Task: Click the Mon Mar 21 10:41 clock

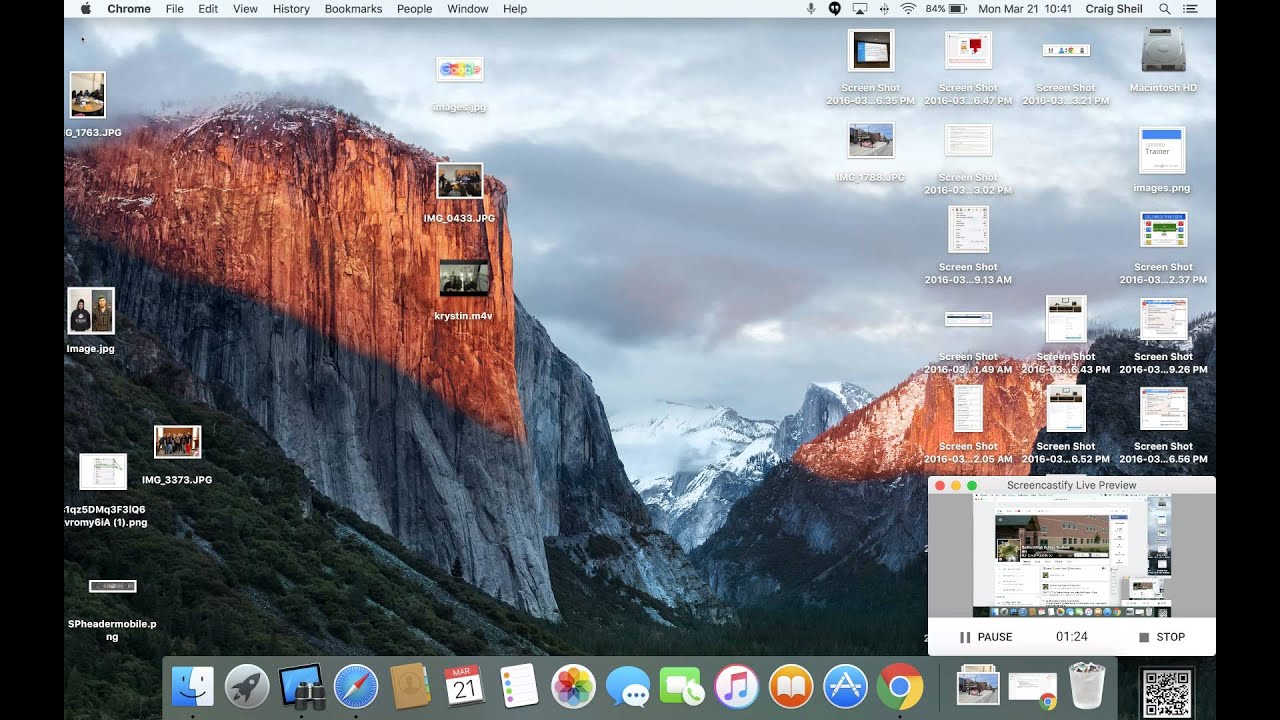Action: (x=1025, y=9)
